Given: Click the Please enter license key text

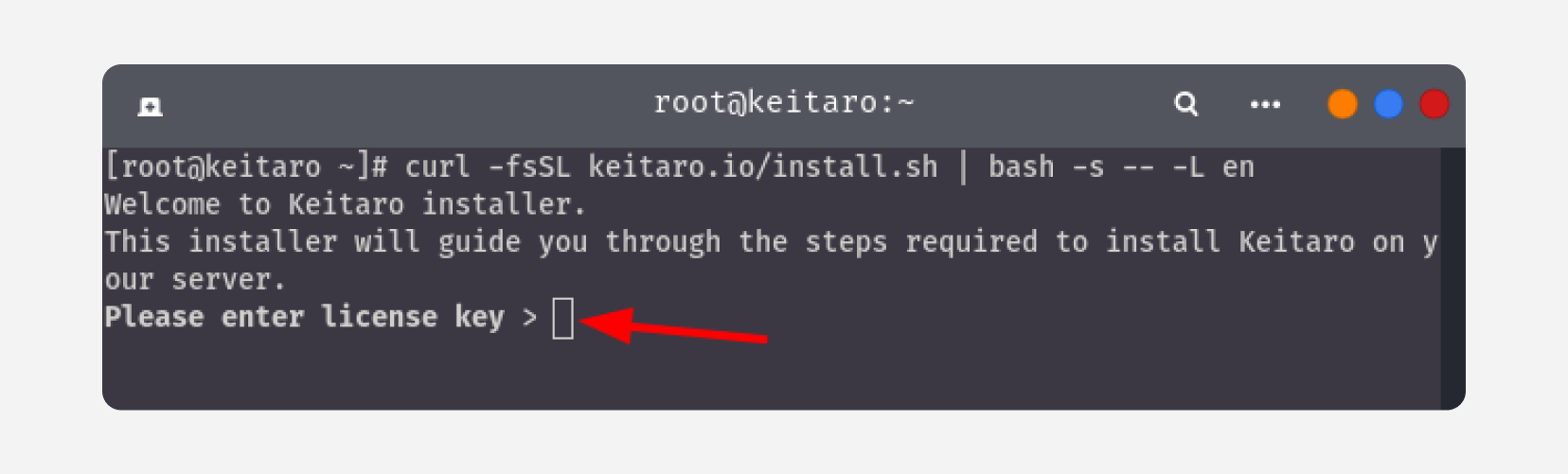Looking at the screenshot, I should point(304,317).
